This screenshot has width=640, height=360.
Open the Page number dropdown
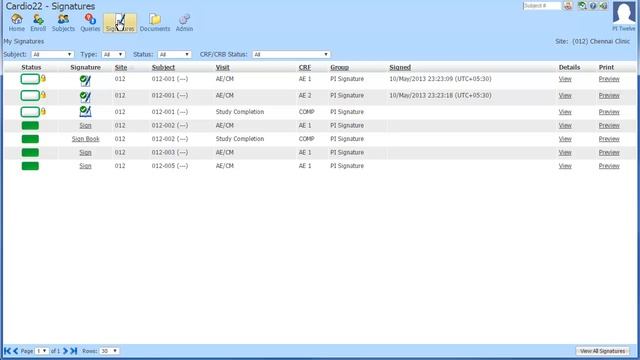(42, 351)
